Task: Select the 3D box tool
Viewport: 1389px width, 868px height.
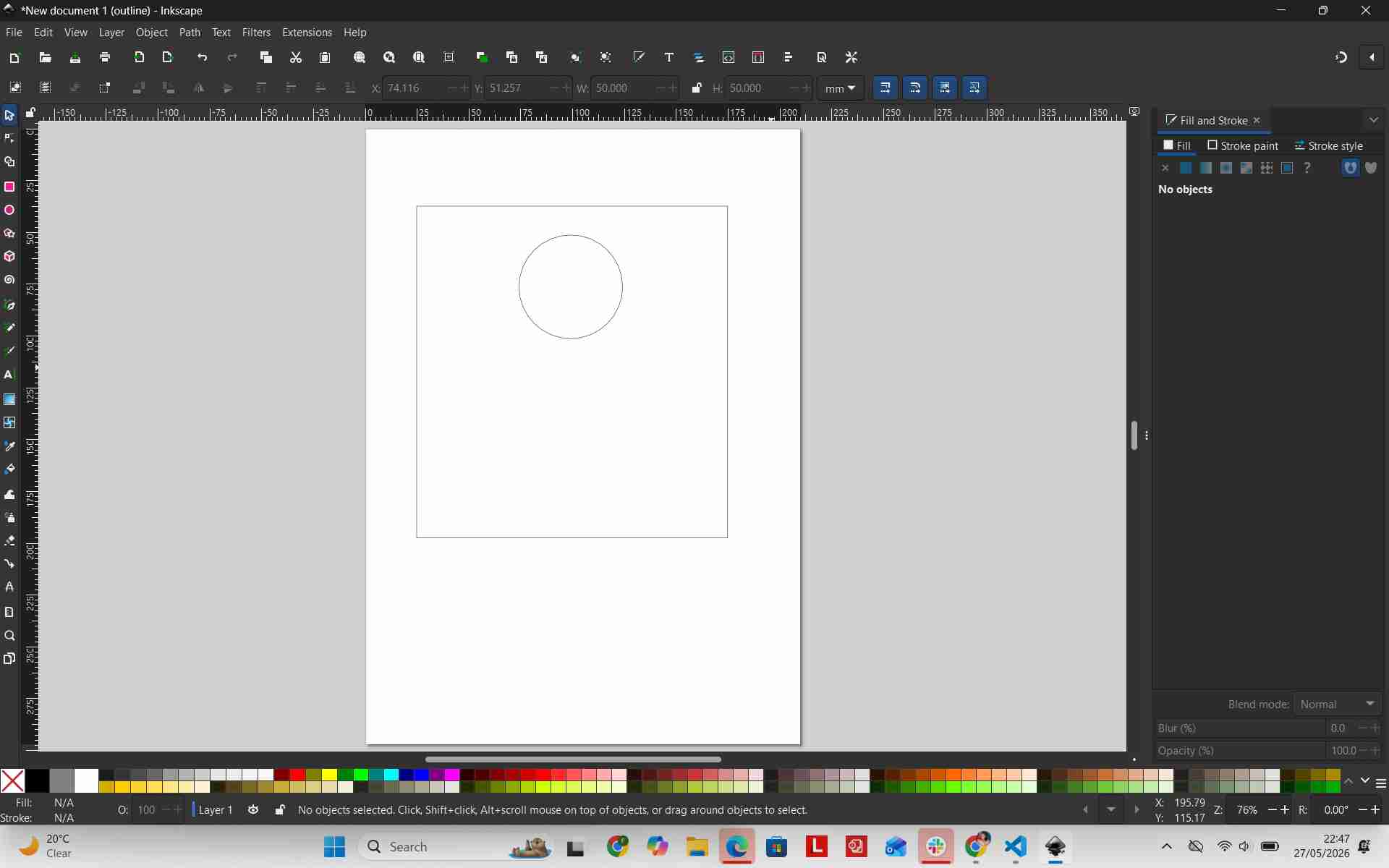Action: point(9,257)
